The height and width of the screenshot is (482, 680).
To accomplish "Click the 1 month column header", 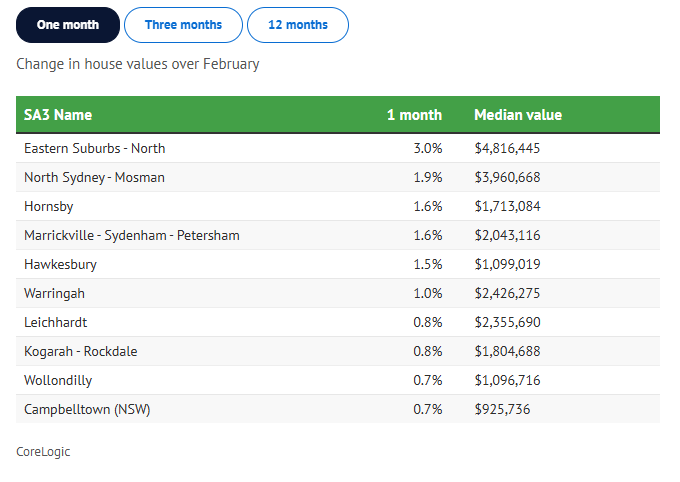I will [x=414, y=115].
